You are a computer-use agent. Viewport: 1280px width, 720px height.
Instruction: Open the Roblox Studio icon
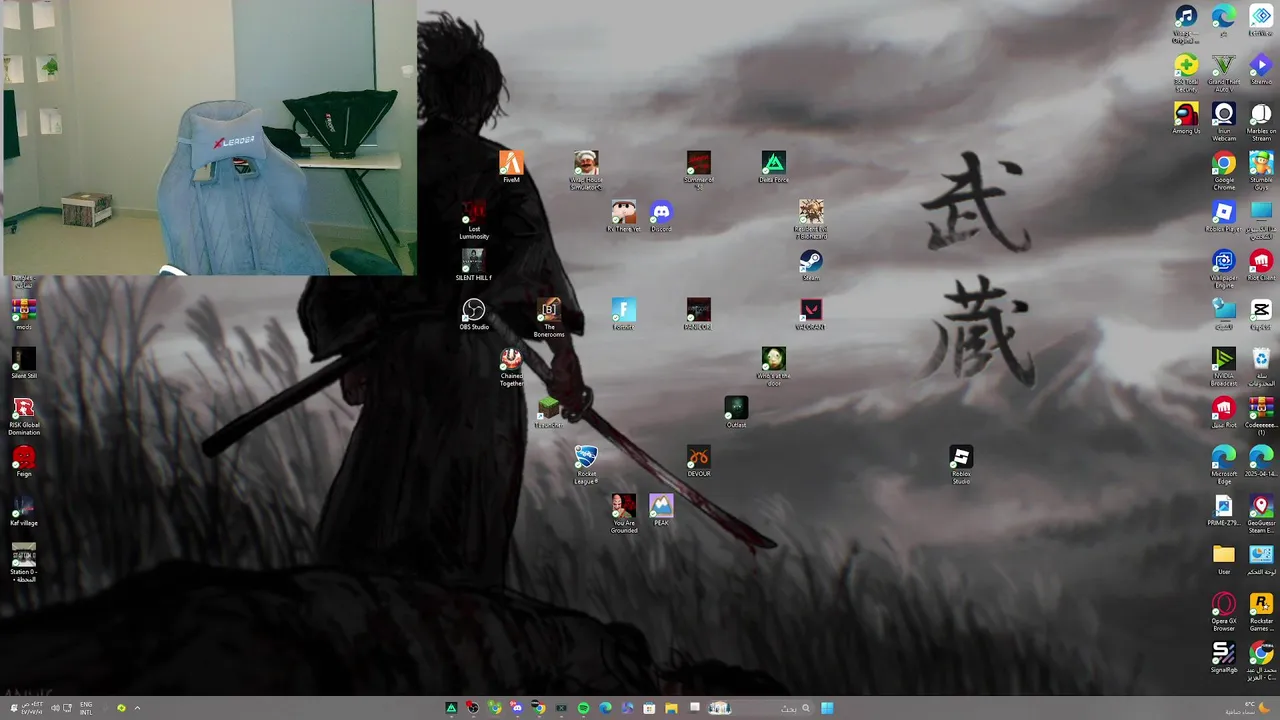click(961, 465)
